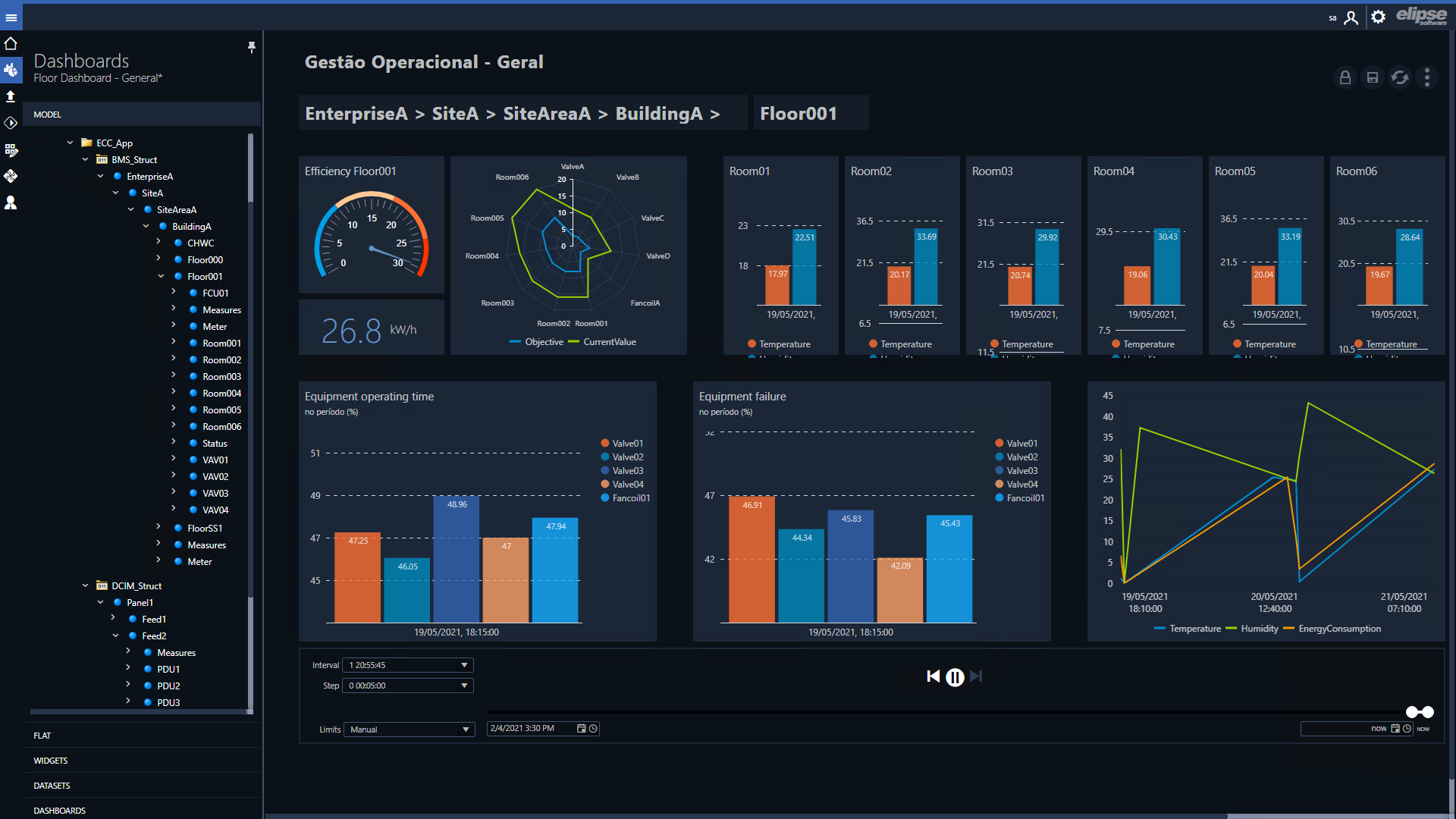Pause the timeline playback
Image resolution: width=1456 pixels, height=819 pixels.
[x=955, y=677]
